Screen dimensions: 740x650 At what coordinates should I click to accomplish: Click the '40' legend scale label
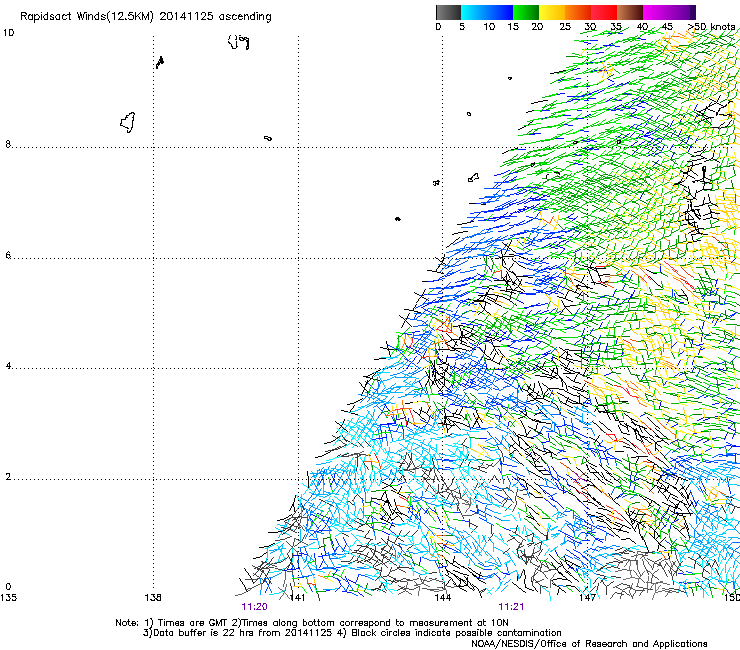642,27
